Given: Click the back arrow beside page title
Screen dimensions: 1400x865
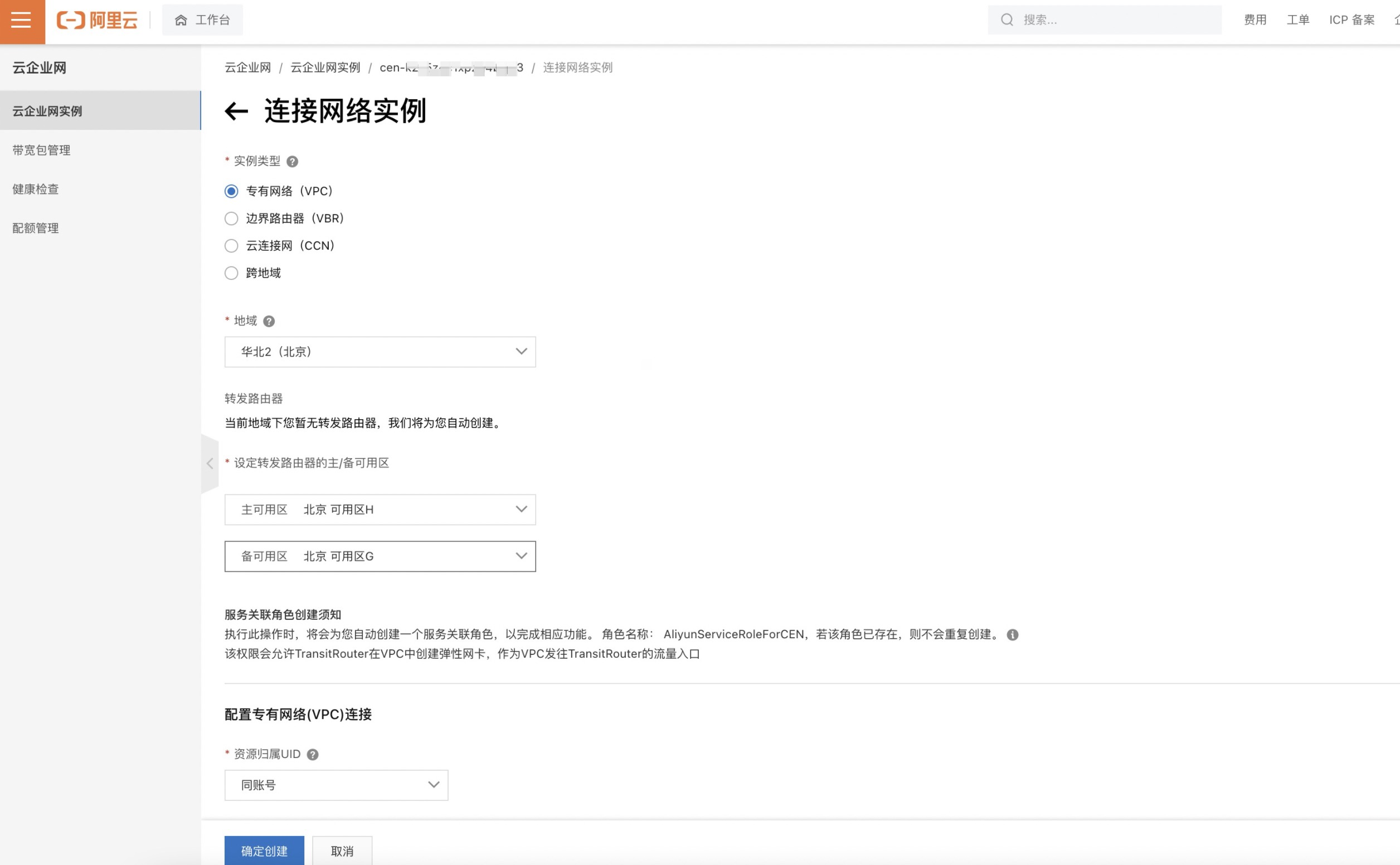Looking at the screenshot, I should [236, 111].
